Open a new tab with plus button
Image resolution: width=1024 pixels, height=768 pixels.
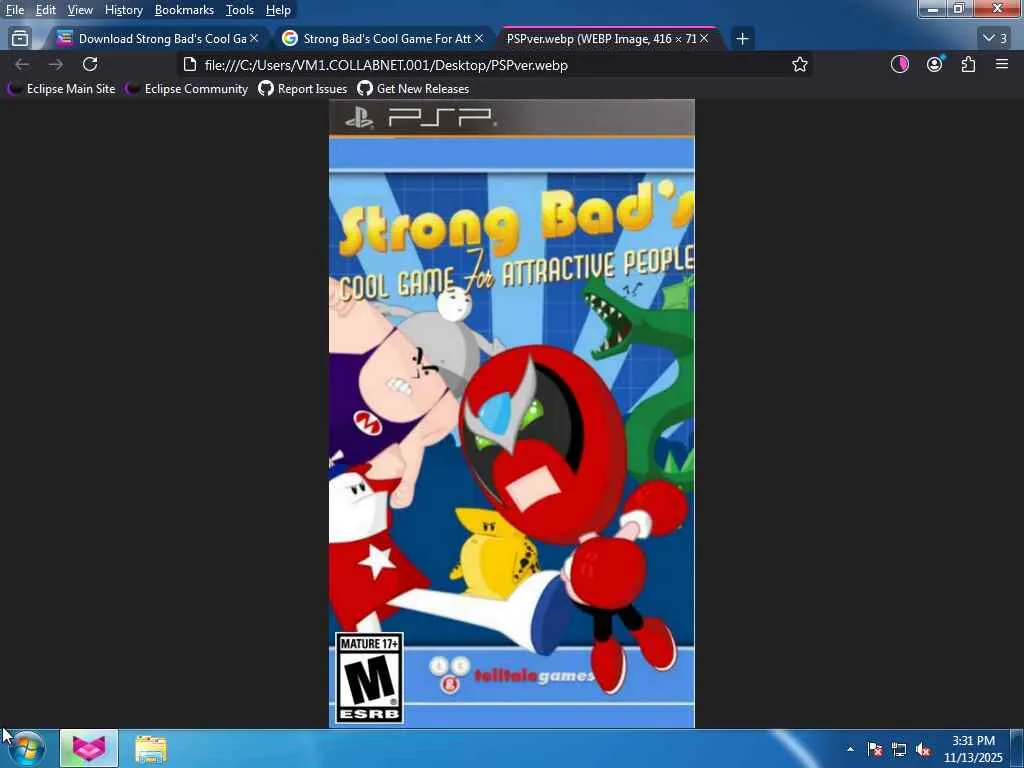click(742, 39)
